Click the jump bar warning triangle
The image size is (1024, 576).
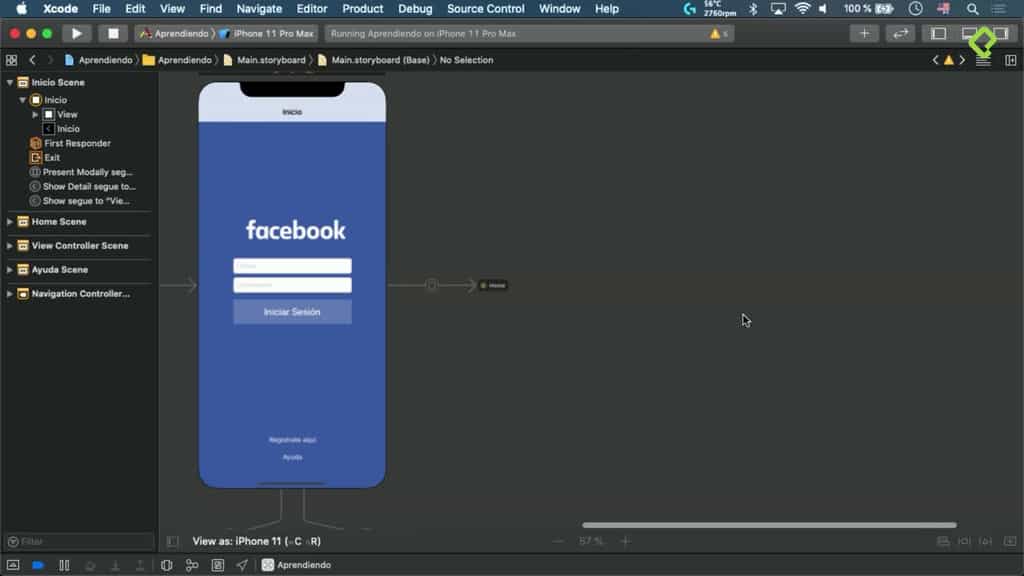point(949,60)
